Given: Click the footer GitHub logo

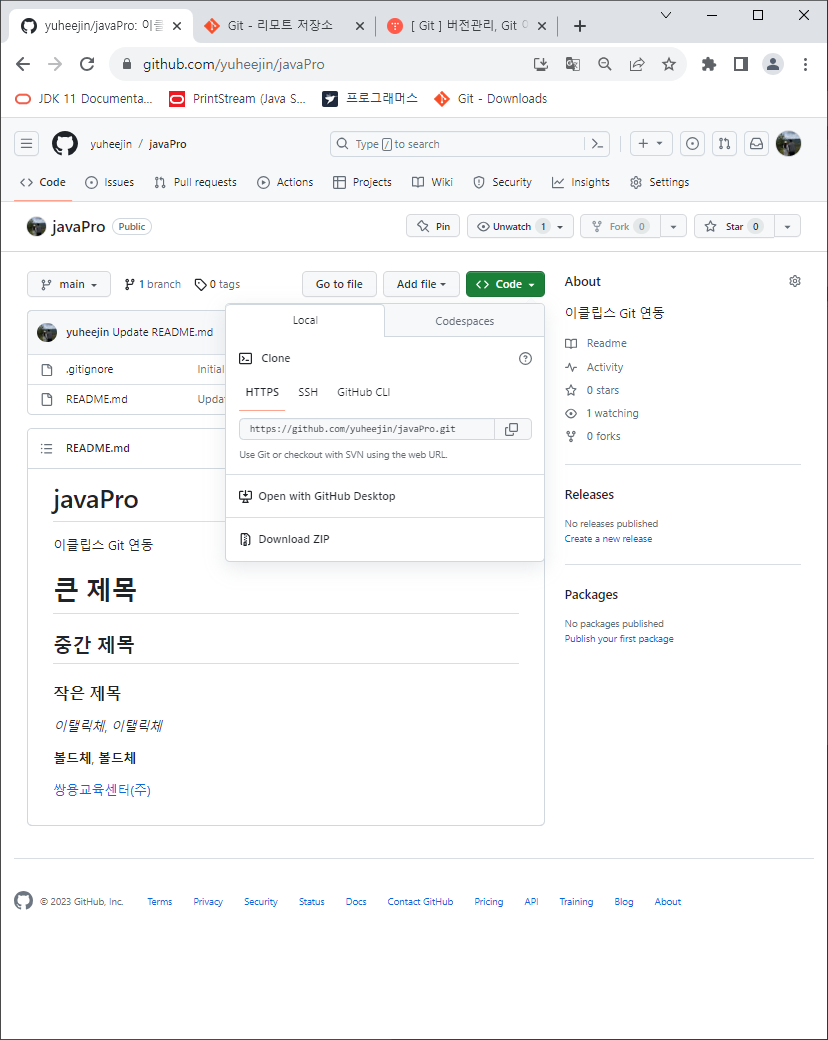Looking at the screenshot, I should [23, 901].
